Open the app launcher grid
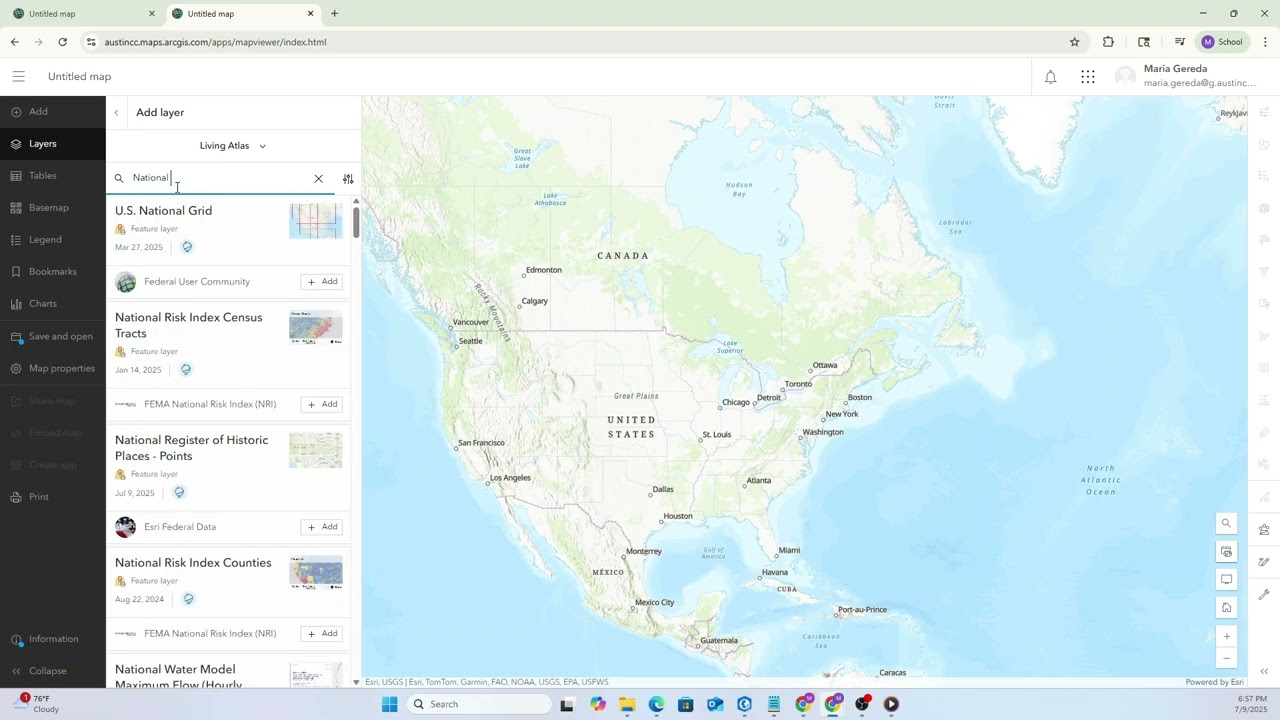 pos(1088,77)
